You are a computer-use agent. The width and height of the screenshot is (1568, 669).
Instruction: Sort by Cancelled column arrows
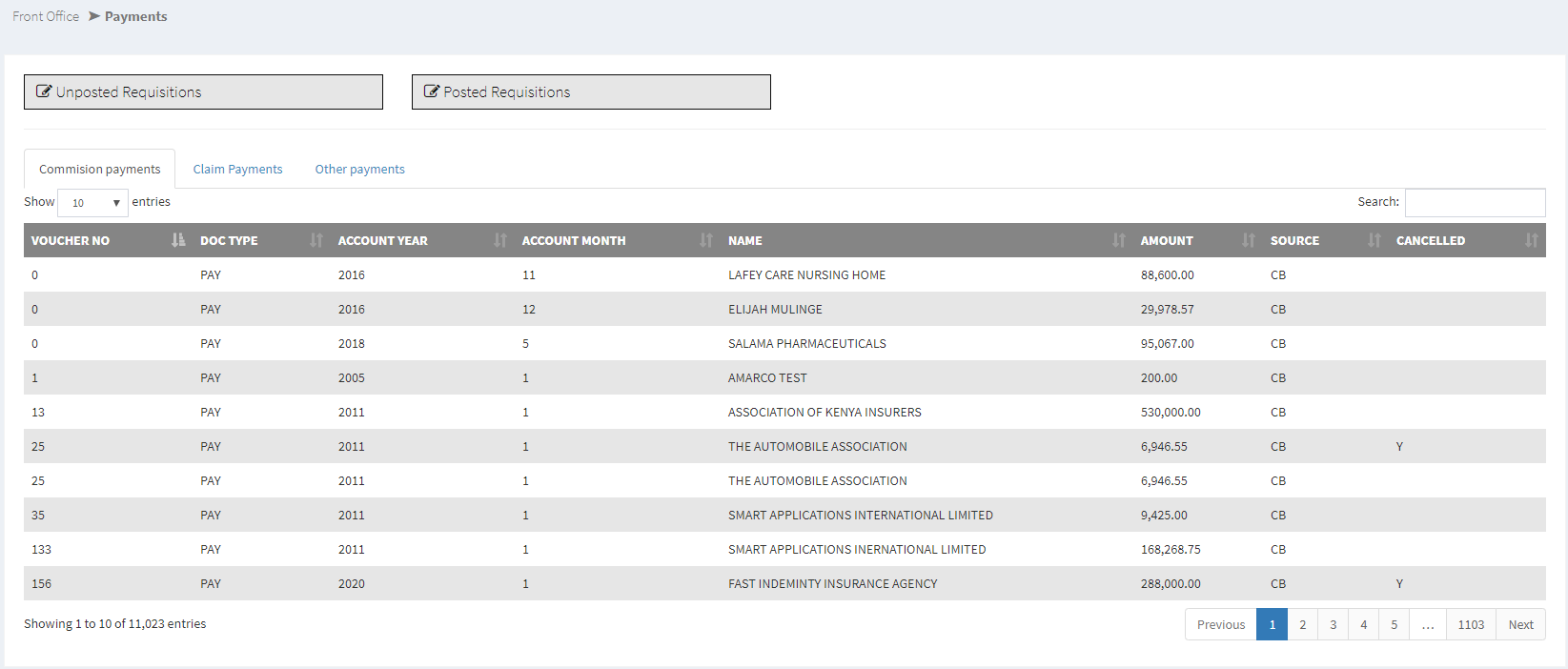tap(1532, 240)
